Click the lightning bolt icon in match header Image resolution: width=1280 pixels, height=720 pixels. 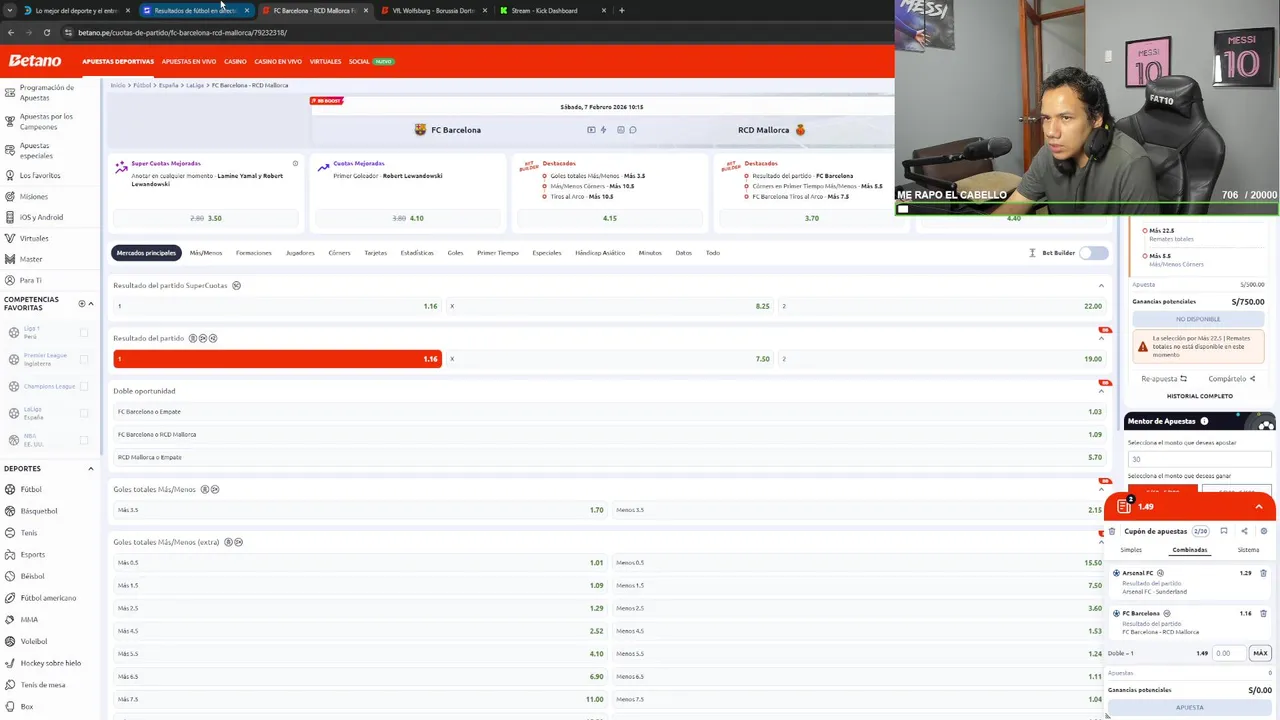coord(603,130)
